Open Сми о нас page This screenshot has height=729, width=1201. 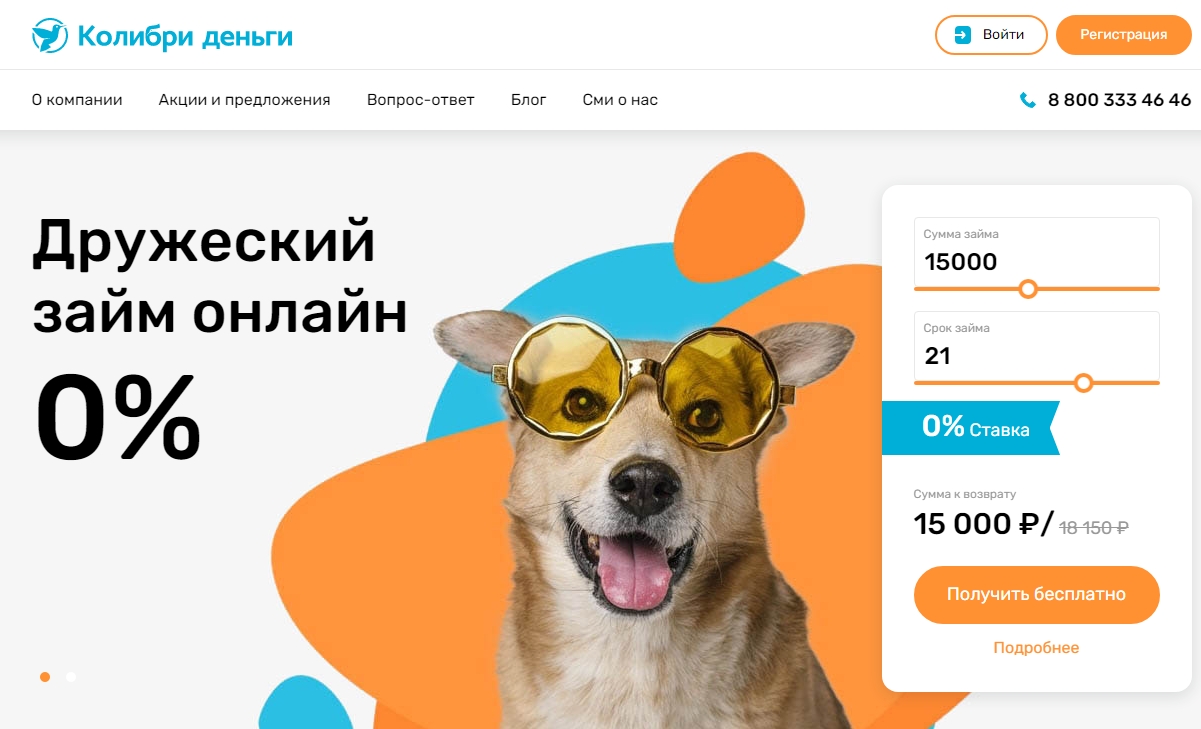pyautogui.click(x=620, y=100)
